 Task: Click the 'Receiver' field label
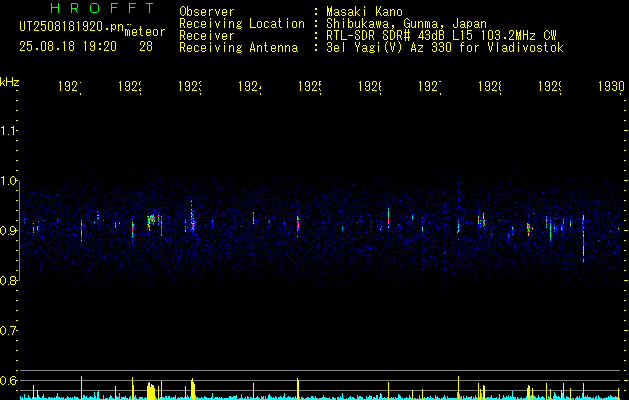[x=207, y=36]
